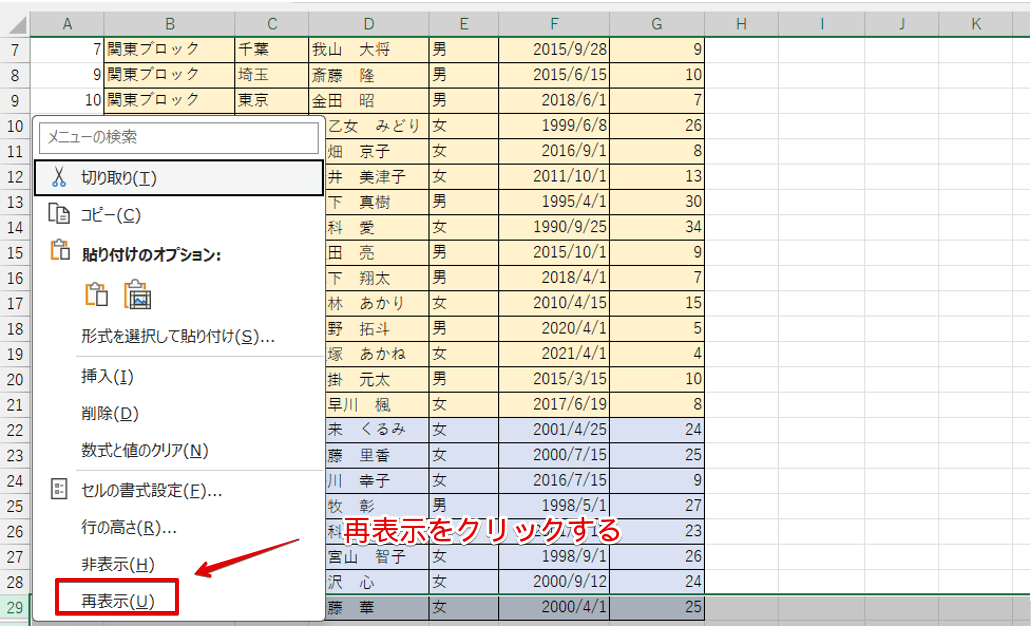Click date cell 2011/10/1
Screen dimensions: 1032x631
tap(554, 176)
